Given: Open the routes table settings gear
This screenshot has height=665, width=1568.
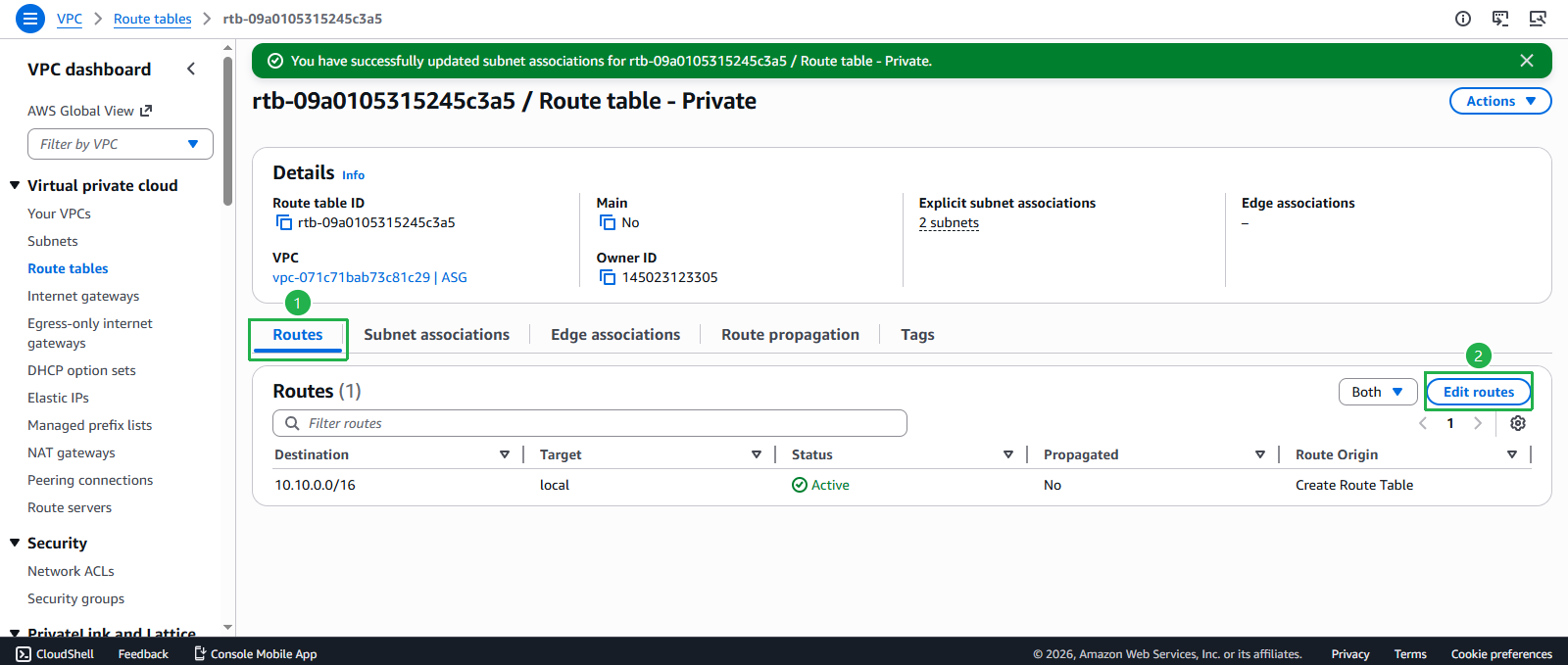Looking at the screenshot, I should pos(1518,423).
